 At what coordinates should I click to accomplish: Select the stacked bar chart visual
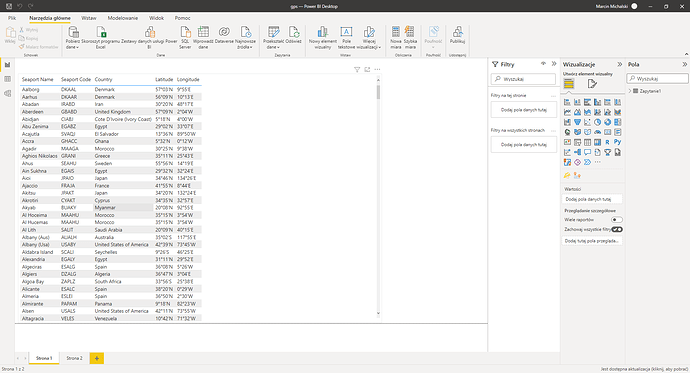point(567,102)
